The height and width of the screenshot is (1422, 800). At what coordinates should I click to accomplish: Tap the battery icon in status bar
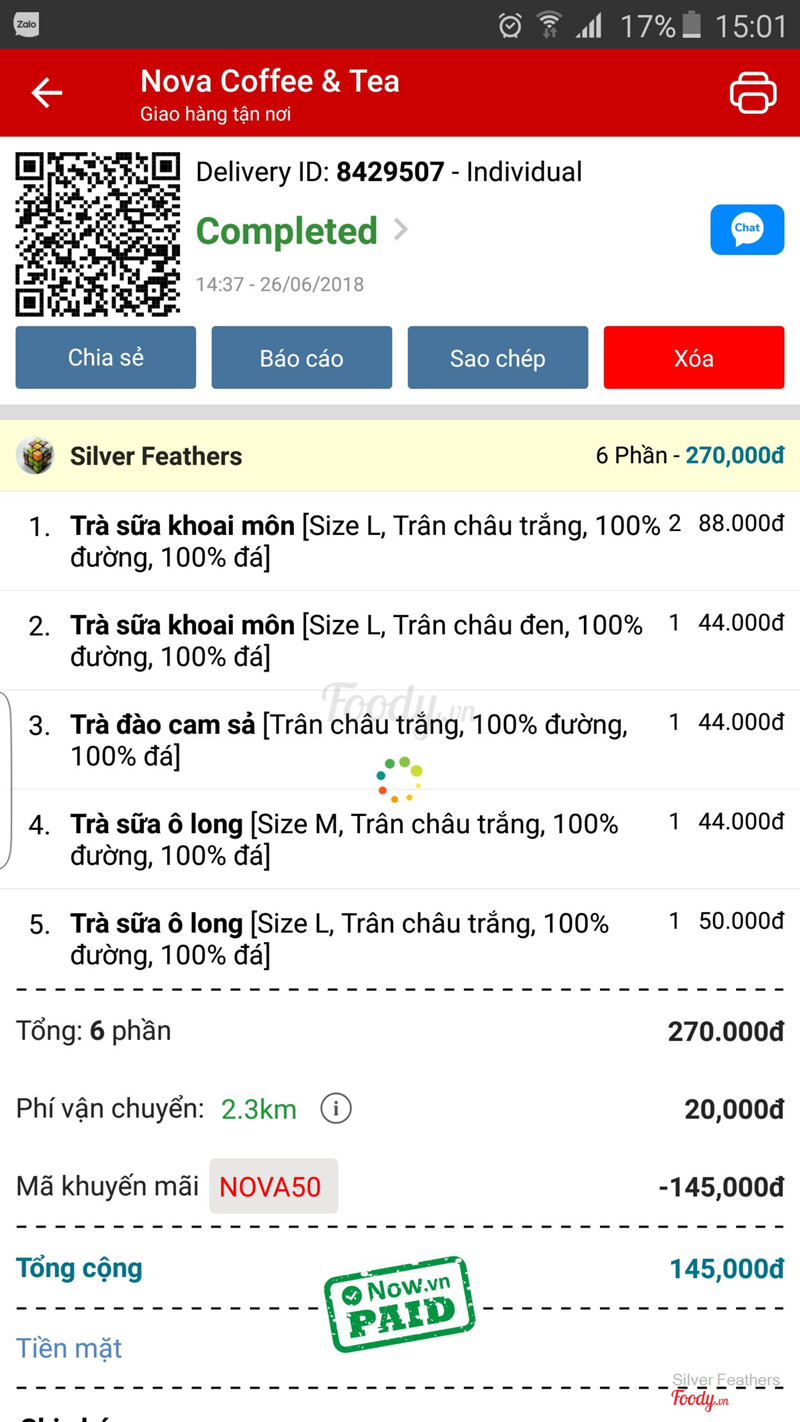coord(692,25)
